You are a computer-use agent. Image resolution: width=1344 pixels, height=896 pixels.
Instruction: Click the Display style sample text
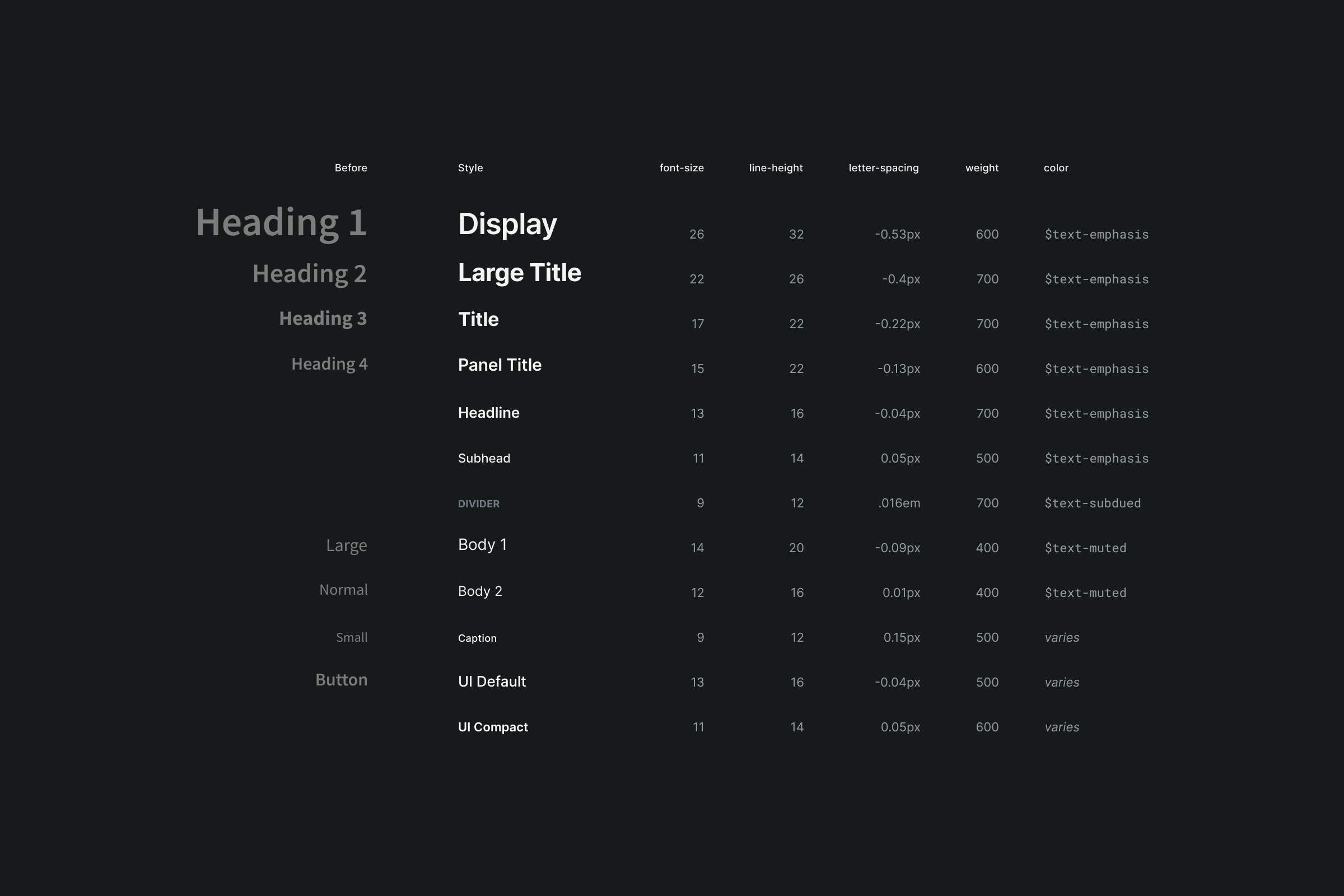tap(507, 224)
